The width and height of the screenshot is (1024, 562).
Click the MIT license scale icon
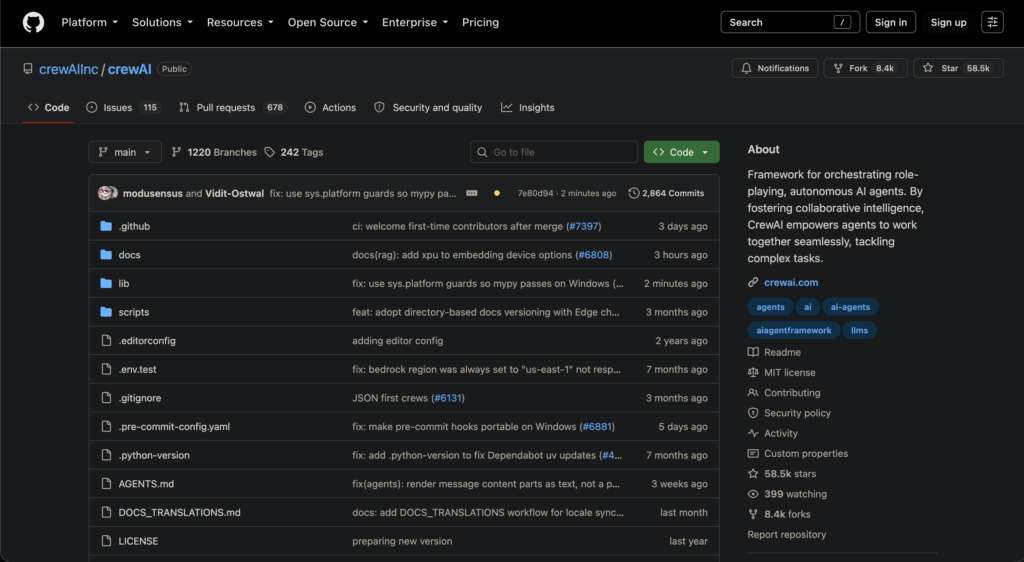753,373
